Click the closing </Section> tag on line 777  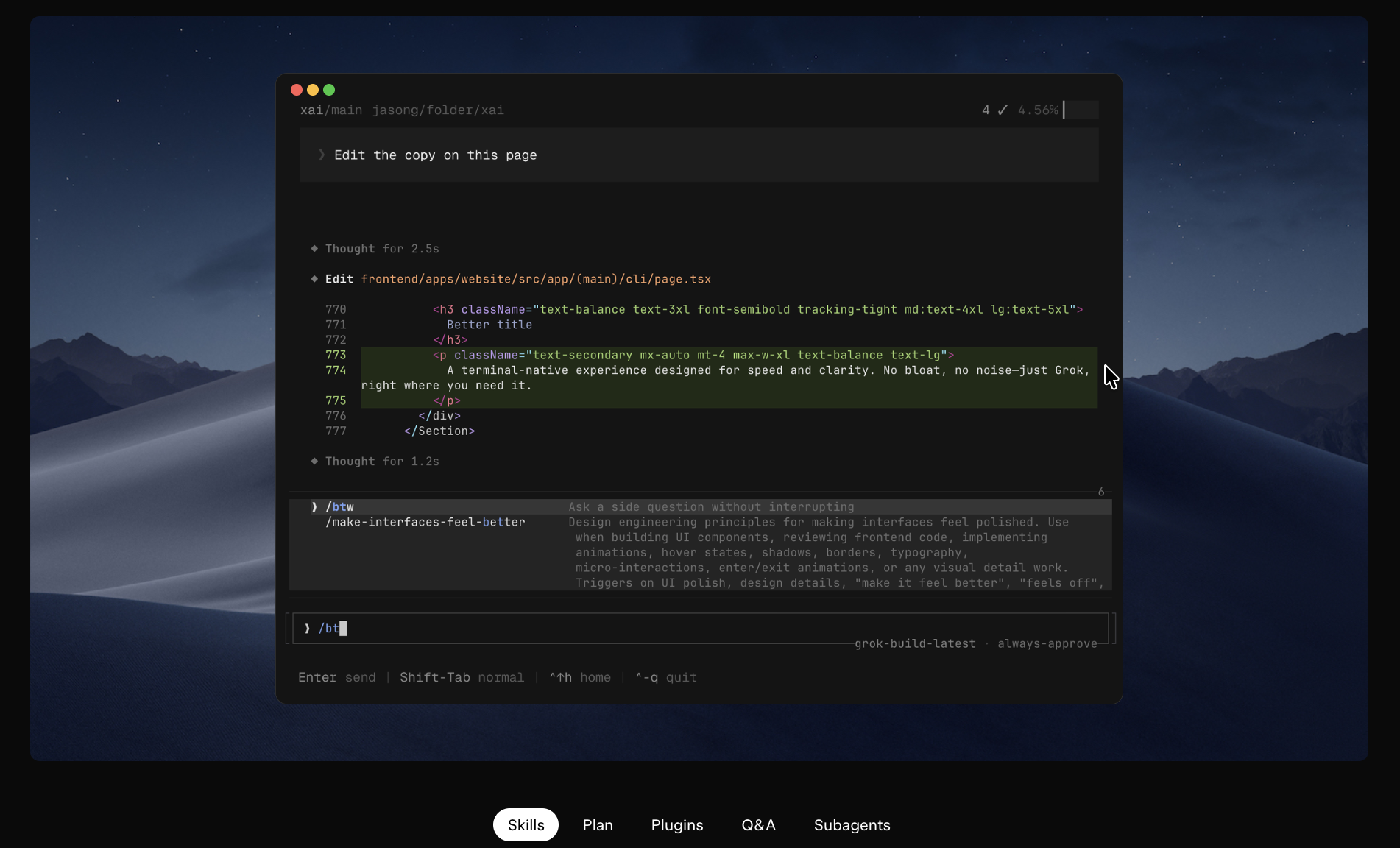click(x=439, y=431)
